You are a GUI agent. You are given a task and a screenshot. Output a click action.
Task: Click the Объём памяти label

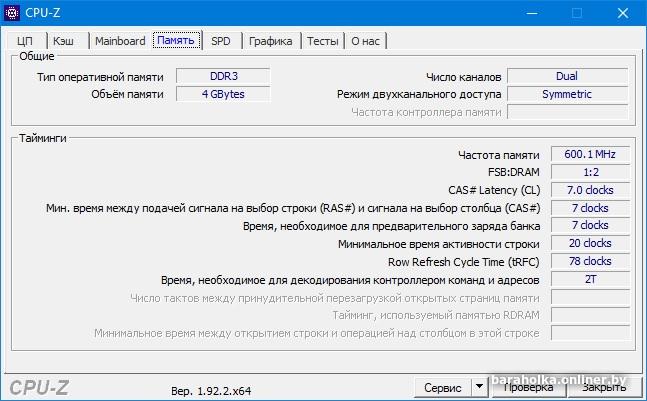pyautogui.click(x=128, y=94)
